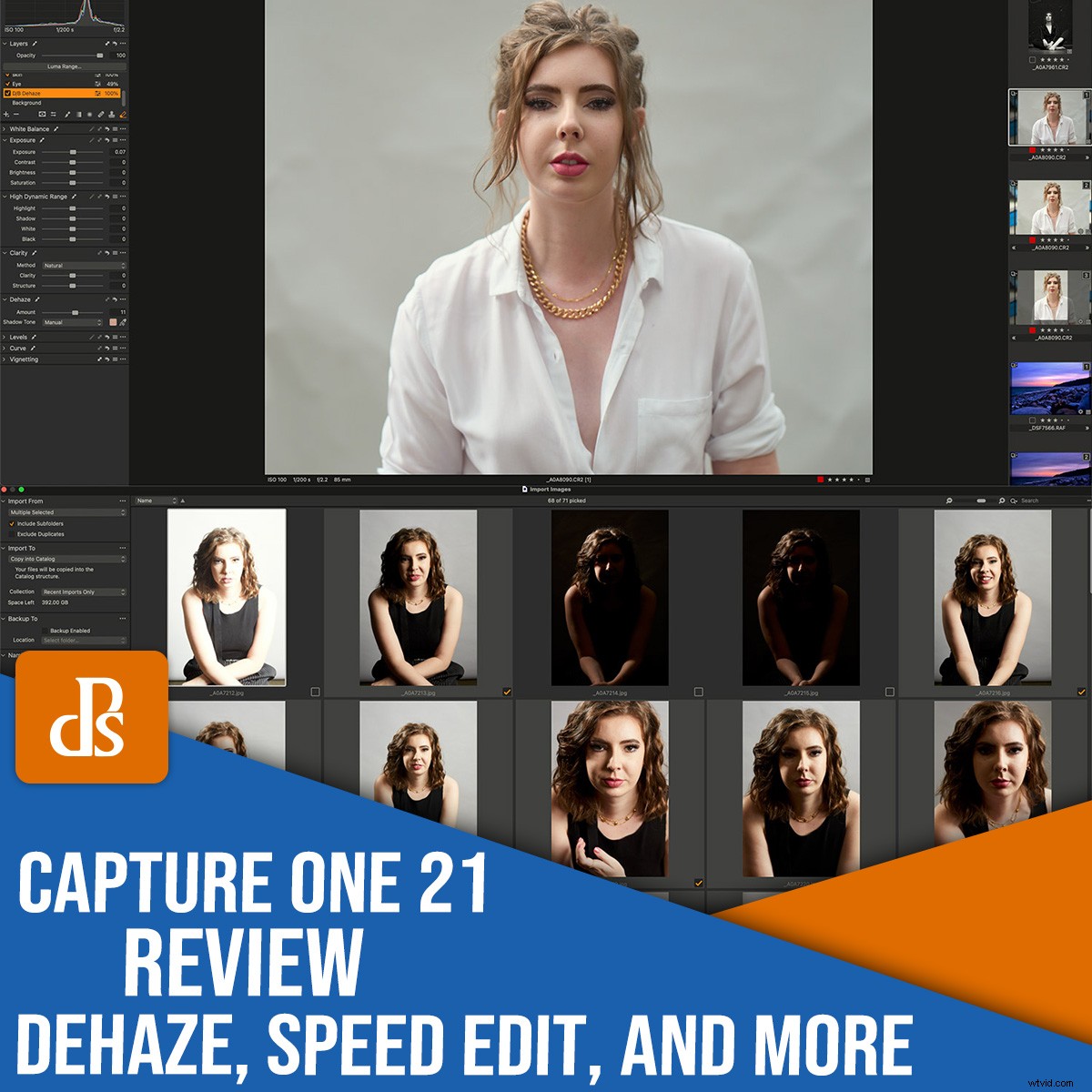1092x1092 pixels.
Task: Click the Shadow Tone color swatch in Dehaze
Action: (113, 322)
